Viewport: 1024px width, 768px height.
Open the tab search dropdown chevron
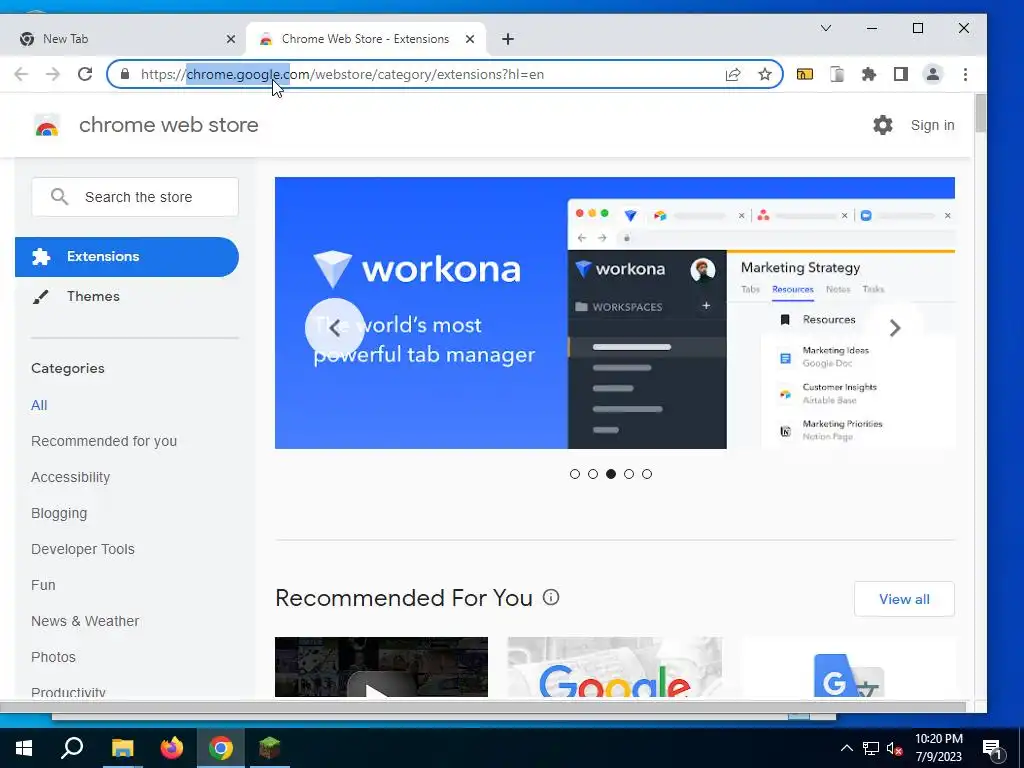(825, 28)
